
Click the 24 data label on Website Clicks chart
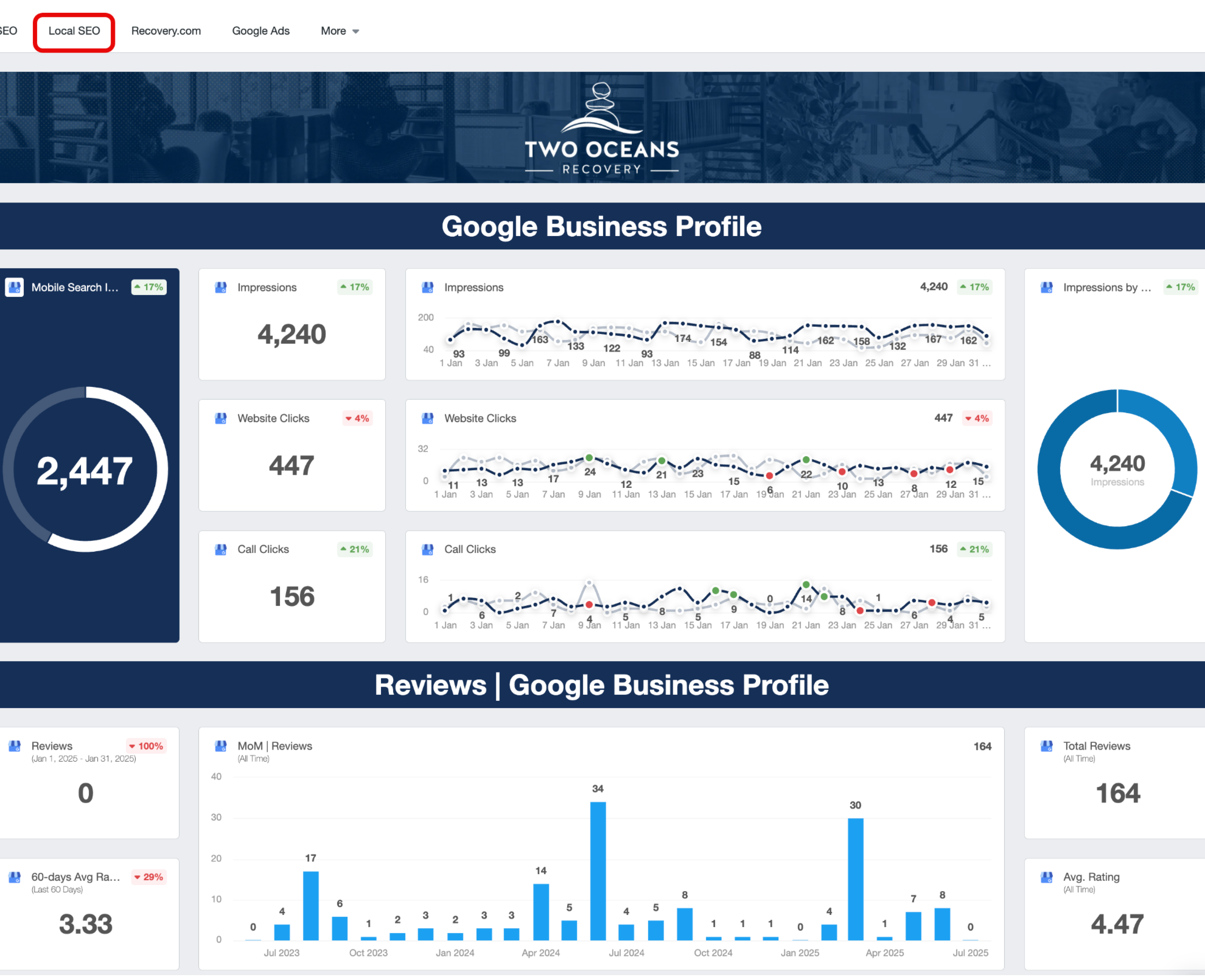tap(590, 472)
